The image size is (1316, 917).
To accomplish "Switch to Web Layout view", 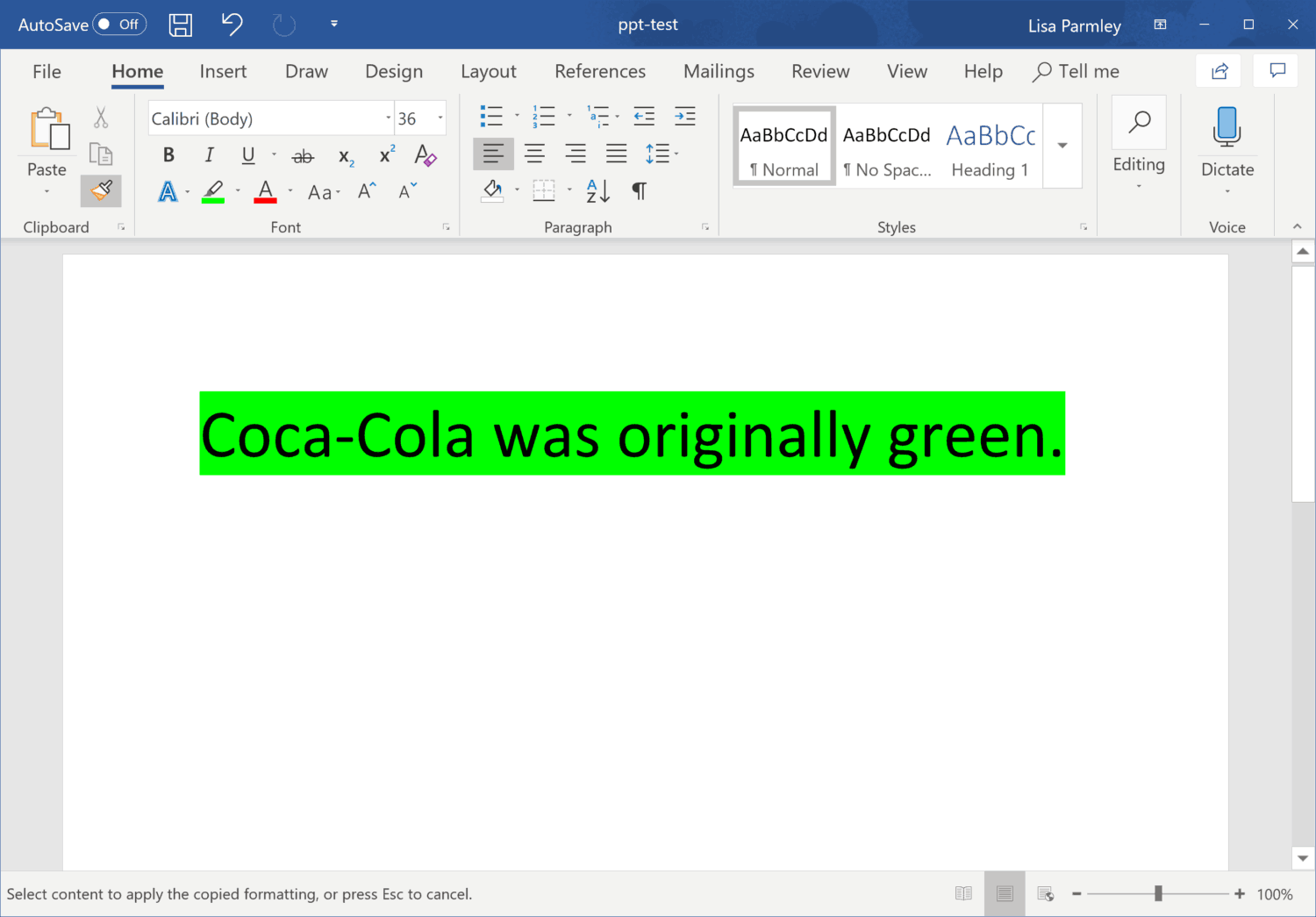I will [1046, 893].
